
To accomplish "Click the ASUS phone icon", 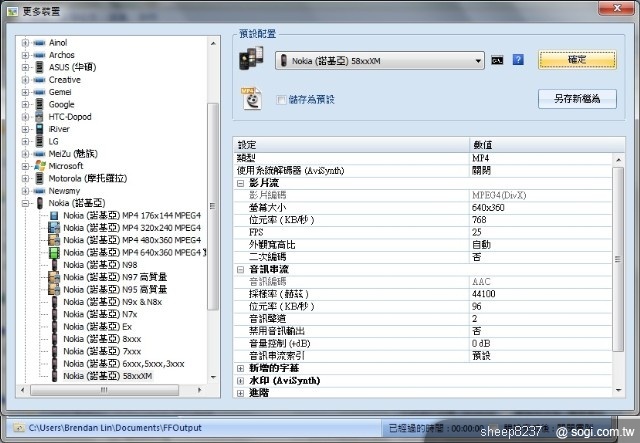I will point(39,67).
